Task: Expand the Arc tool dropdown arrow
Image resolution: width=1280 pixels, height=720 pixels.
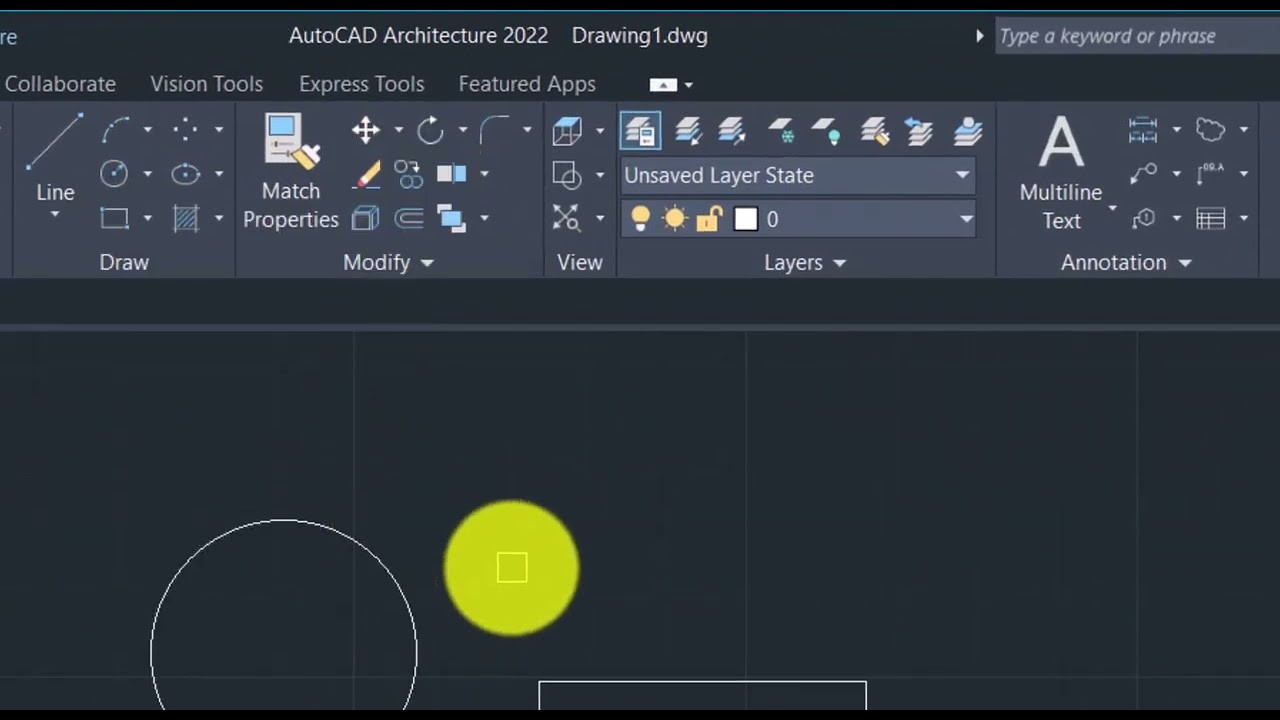Action: click(147, 130)
